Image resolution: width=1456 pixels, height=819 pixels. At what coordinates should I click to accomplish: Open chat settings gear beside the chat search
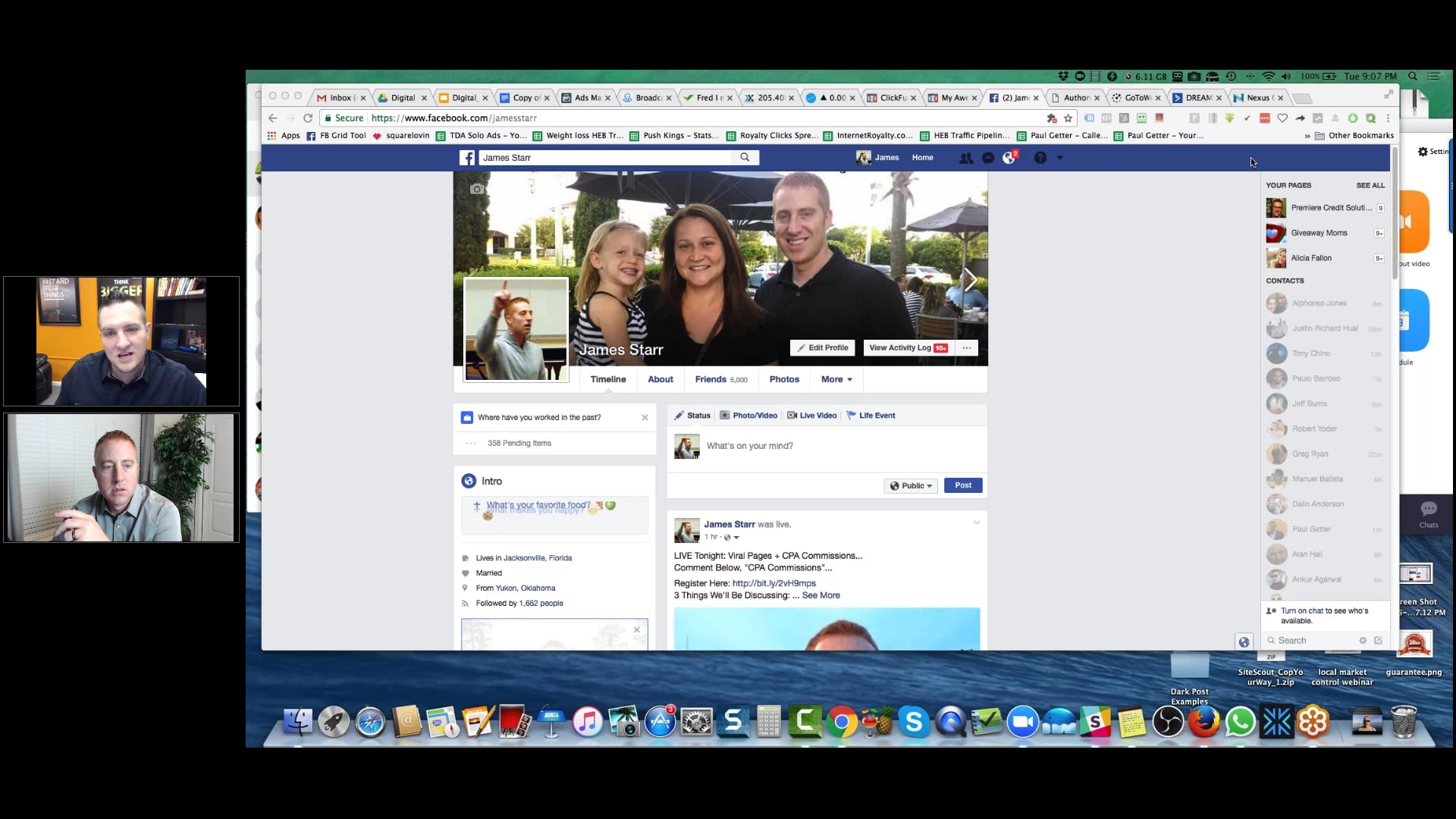coord(1363,640)
